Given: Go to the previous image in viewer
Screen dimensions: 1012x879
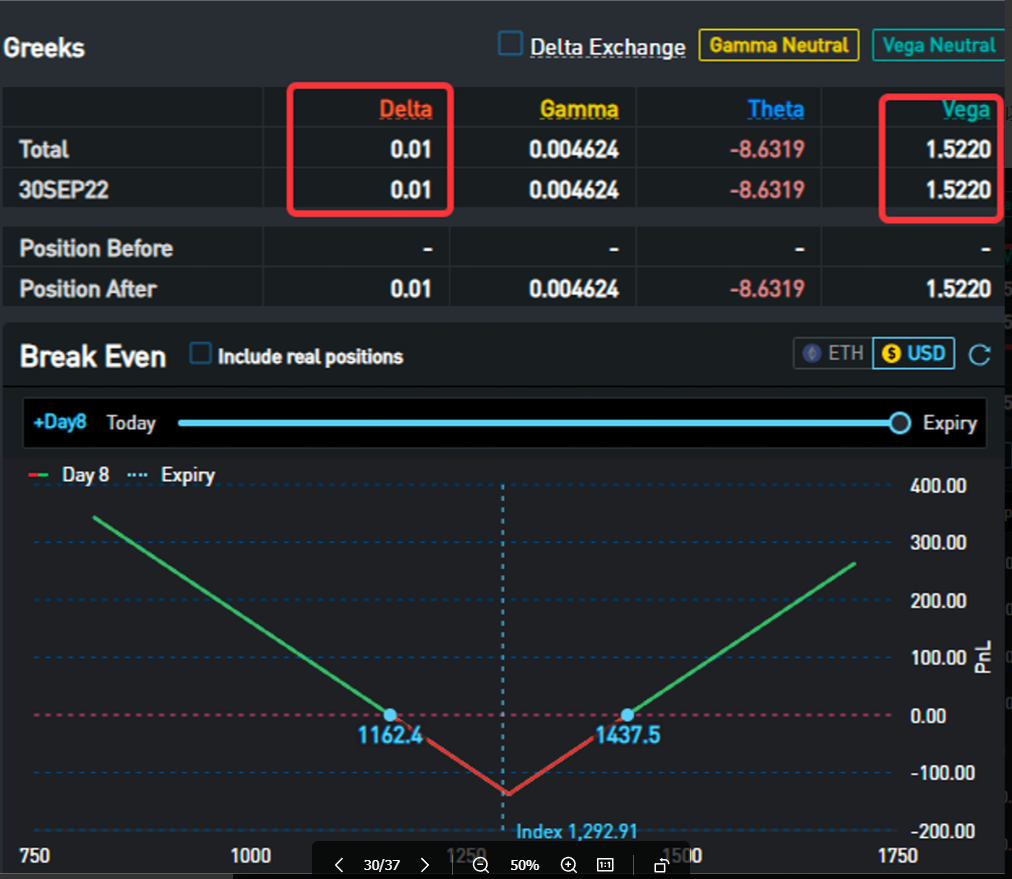Looking at the screenshot, I should coord(339,865).
